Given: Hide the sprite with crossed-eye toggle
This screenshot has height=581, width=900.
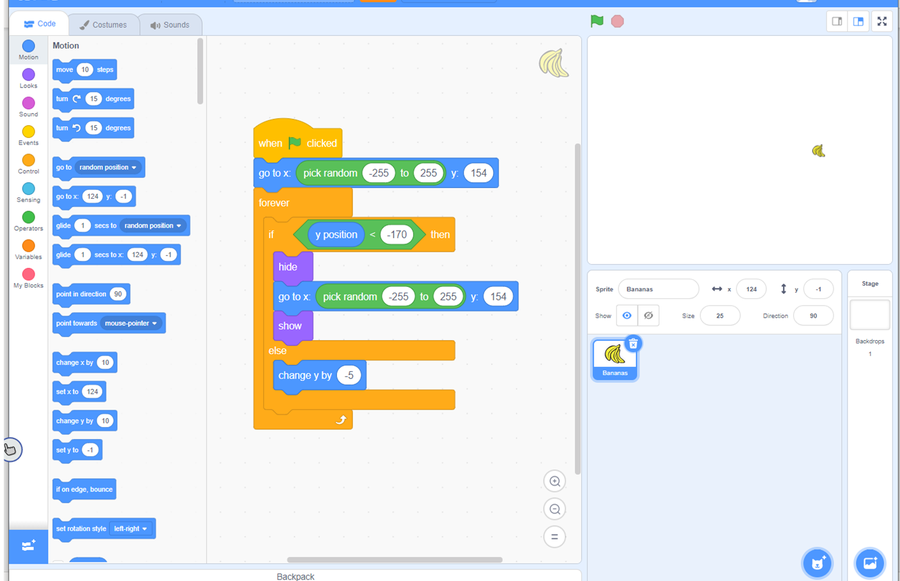Looking at the screenshot, I should click(x=649, y=316).
